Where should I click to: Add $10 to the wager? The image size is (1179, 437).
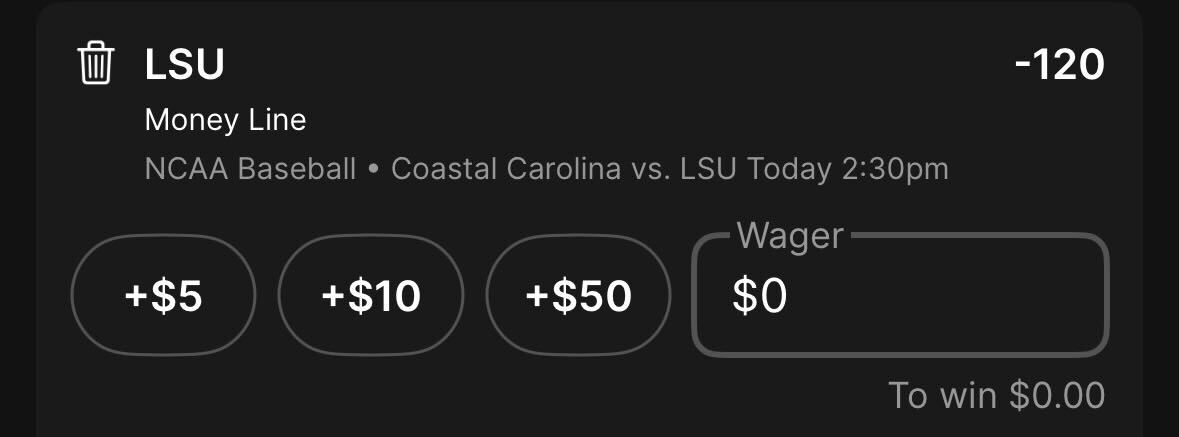[371, 296]
